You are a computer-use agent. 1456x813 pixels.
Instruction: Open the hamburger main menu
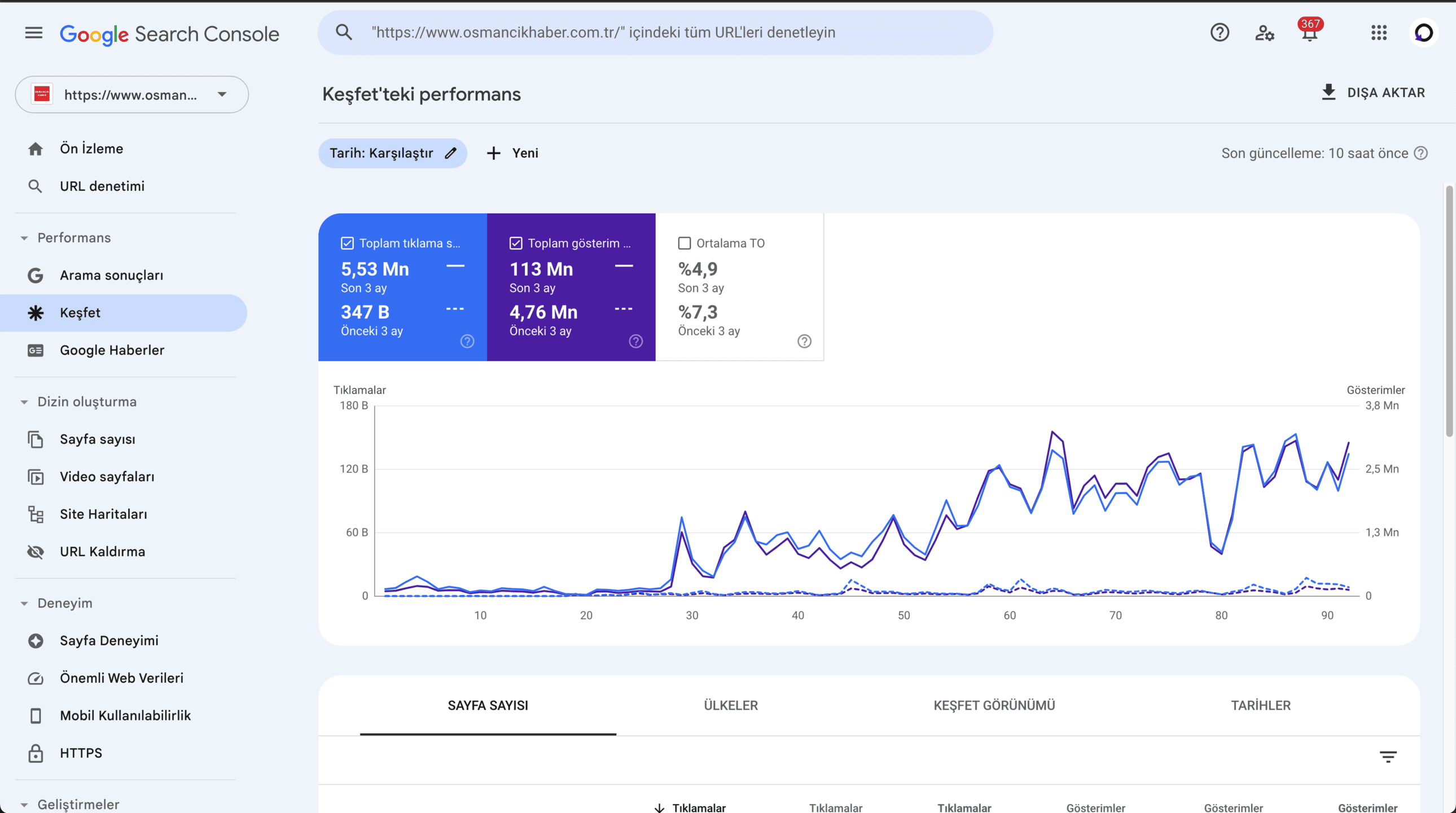[34, 33]
